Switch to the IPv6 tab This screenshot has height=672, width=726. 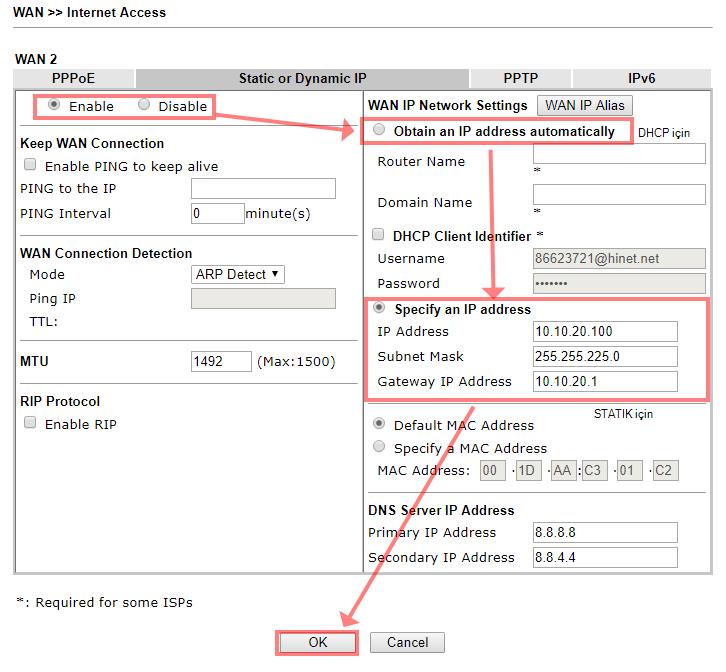641,79
